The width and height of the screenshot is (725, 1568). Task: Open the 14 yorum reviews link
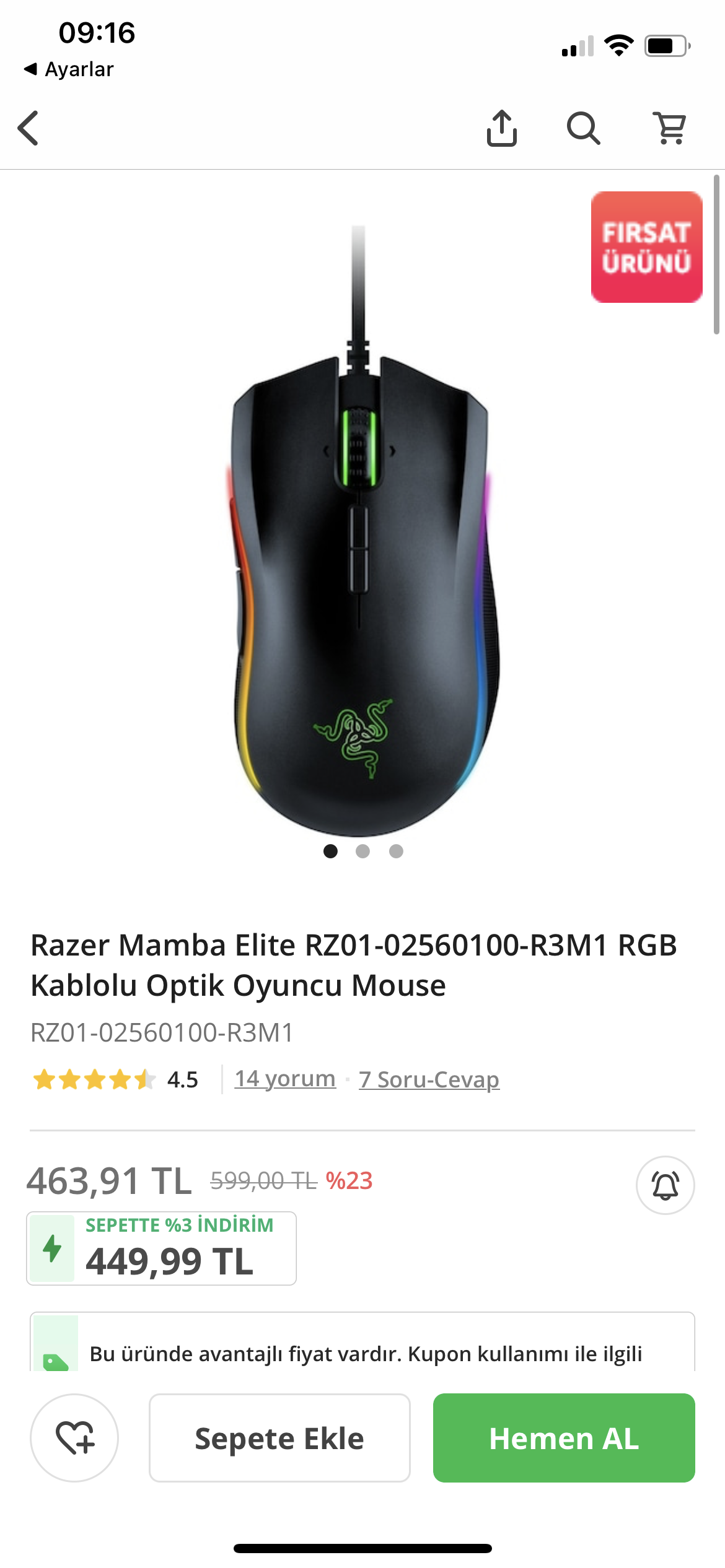click(x=285, y=1079)
